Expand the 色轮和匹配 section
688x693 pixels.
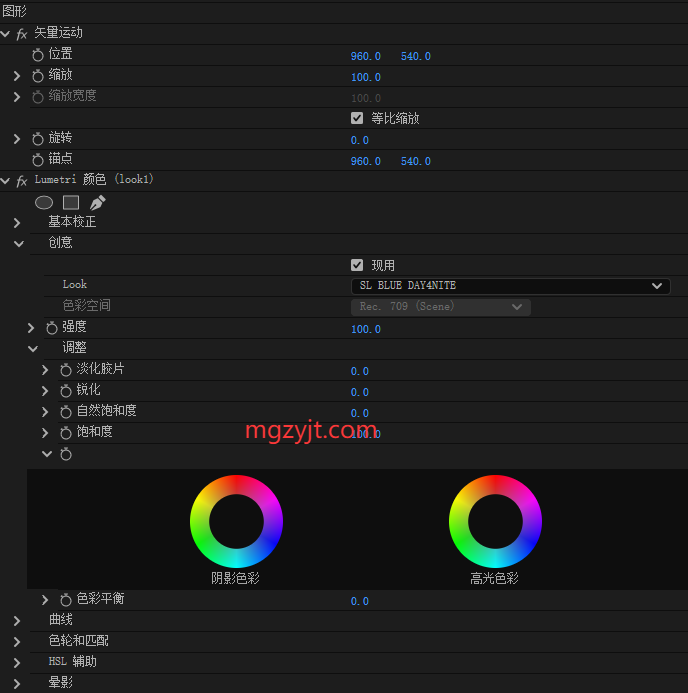[x=17, y=642]
